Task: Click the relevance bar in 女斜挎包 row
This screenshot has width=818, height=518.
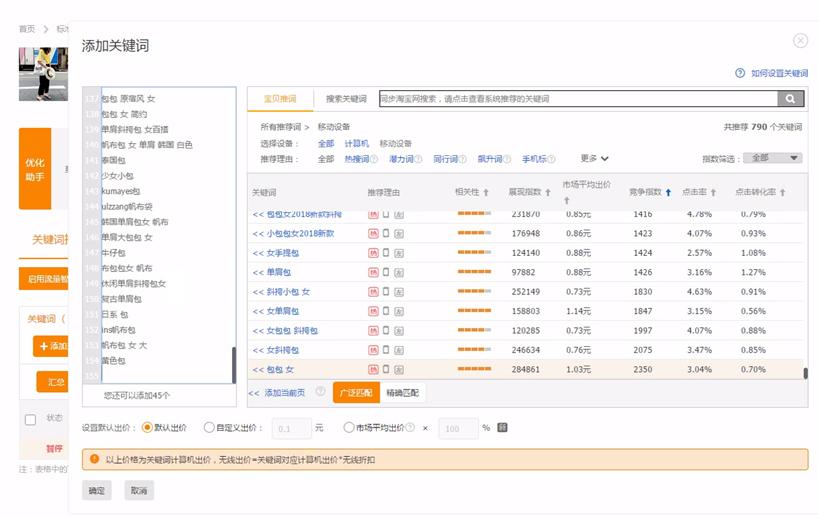Action: click(x=474, y=350)
